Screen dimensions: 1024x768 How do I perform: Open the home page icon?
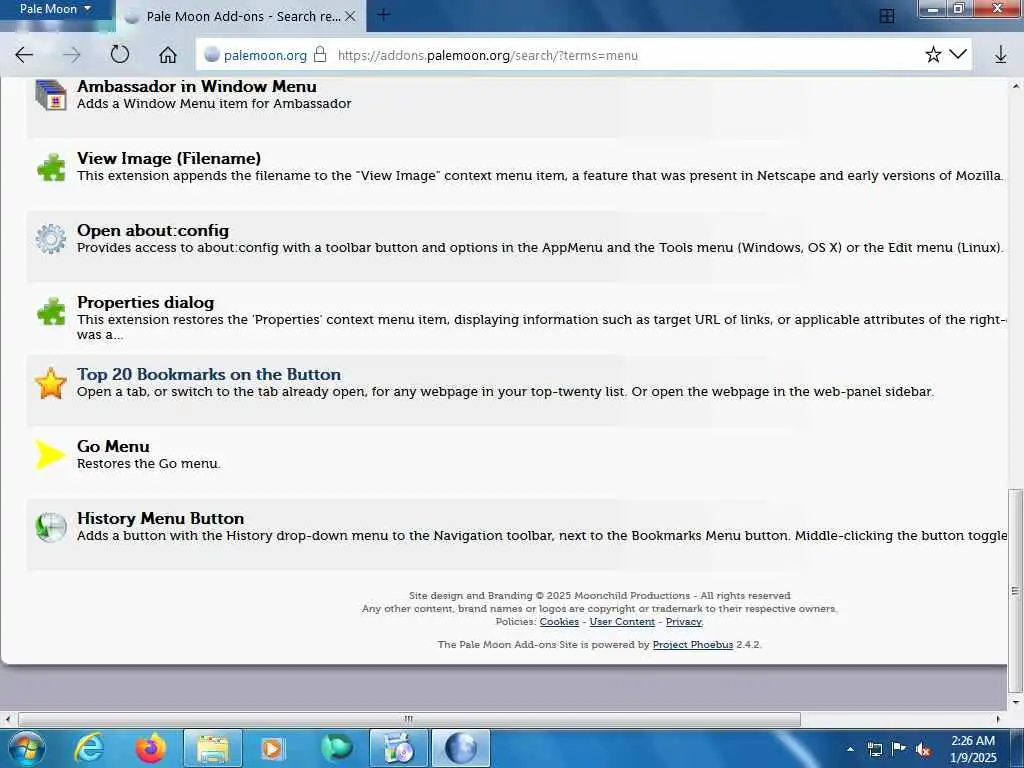168,55
